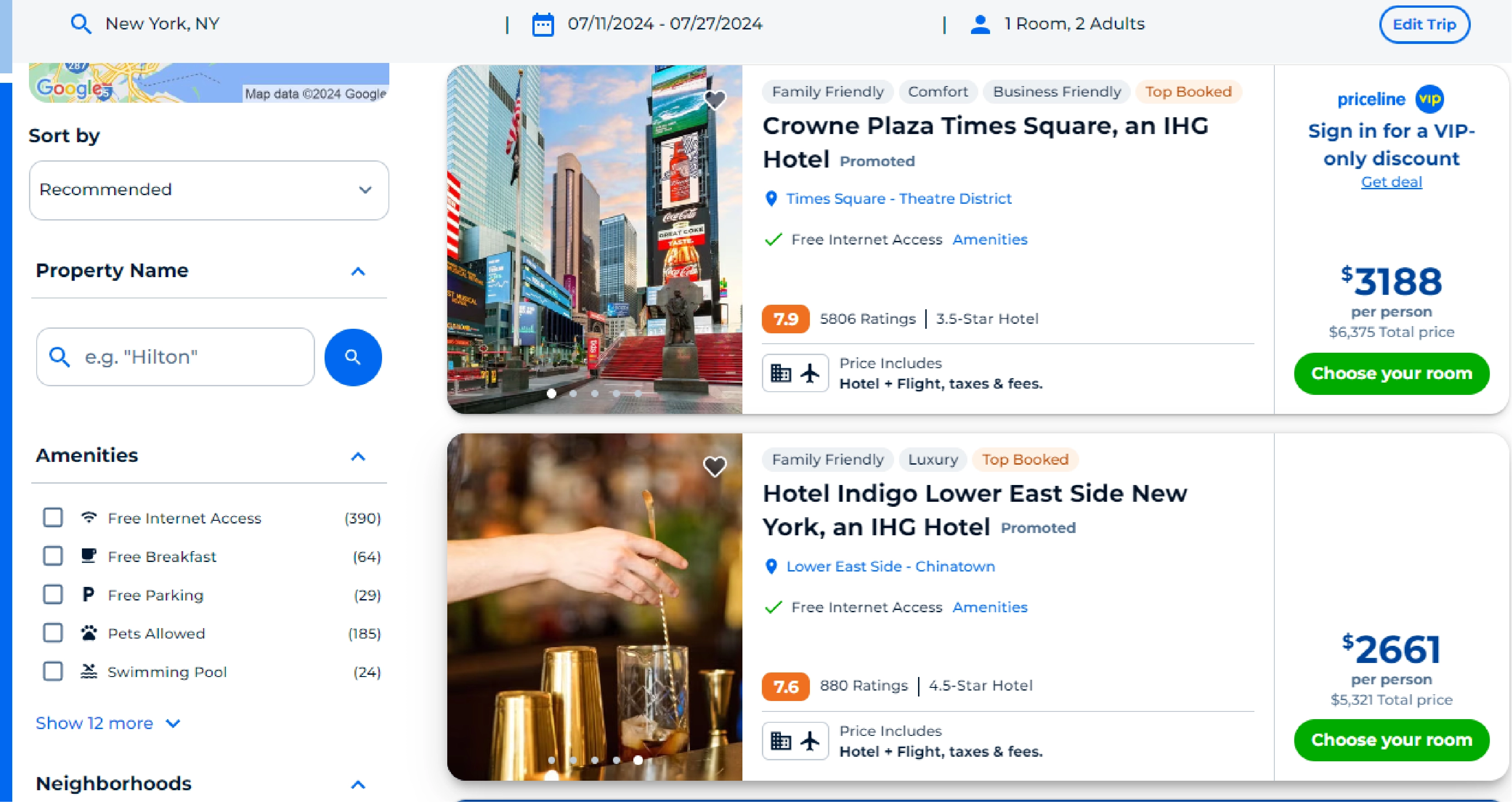Click the person icon next to 1 Room, 2 Adults
This screenshot has height=802, width=1512.
(979, 24)
